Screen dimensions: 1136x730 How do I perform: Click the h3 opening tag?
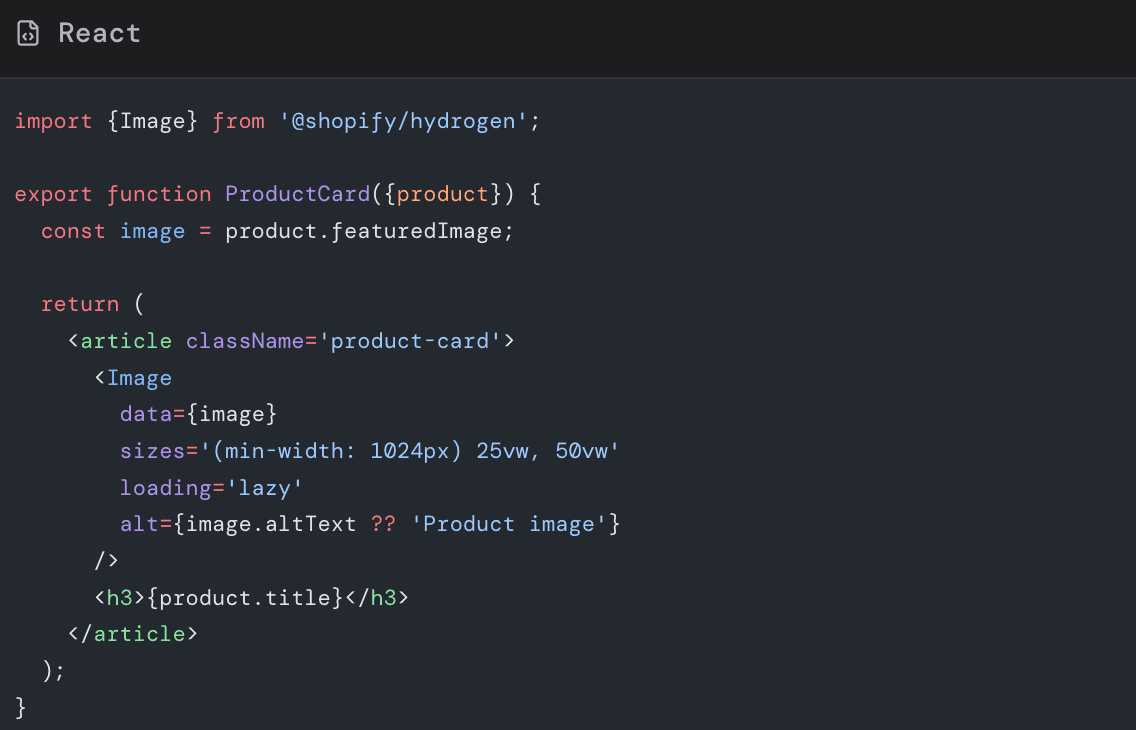119,597
